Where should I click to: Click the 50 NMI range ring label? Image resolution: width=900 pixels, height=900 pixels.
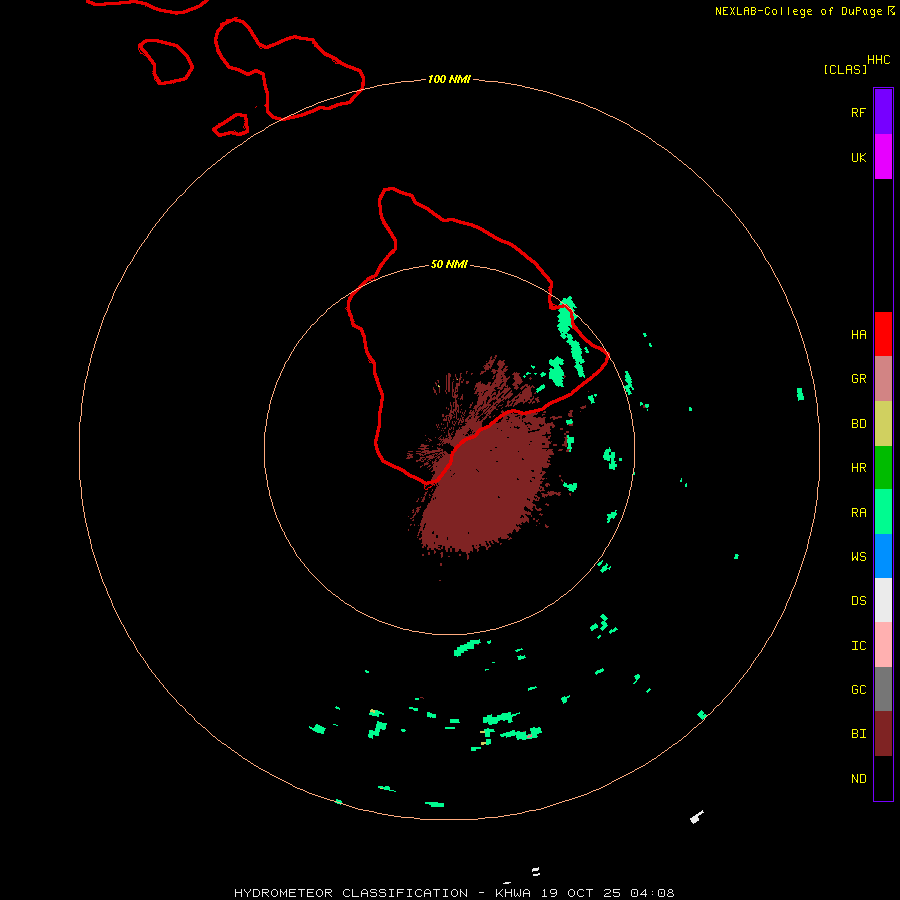click(x=449, y=265)
